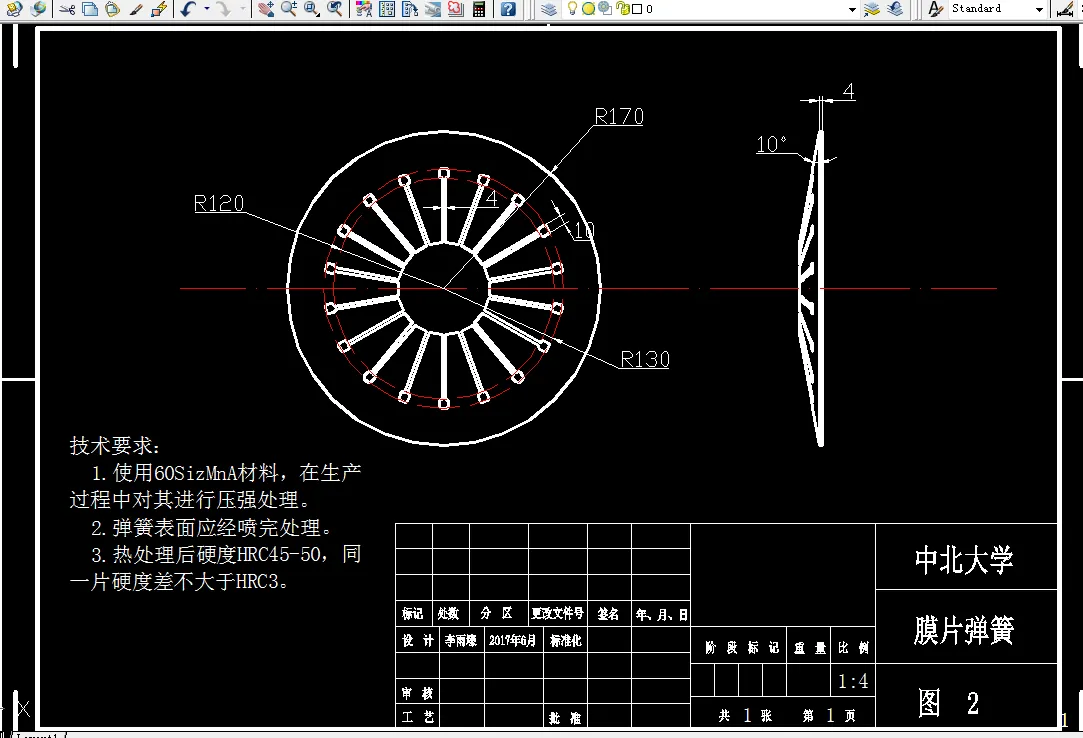This screenshot has width=1083, height=738.
Task: Click Make Object's Layer Current icon
Action: point(872,9)
